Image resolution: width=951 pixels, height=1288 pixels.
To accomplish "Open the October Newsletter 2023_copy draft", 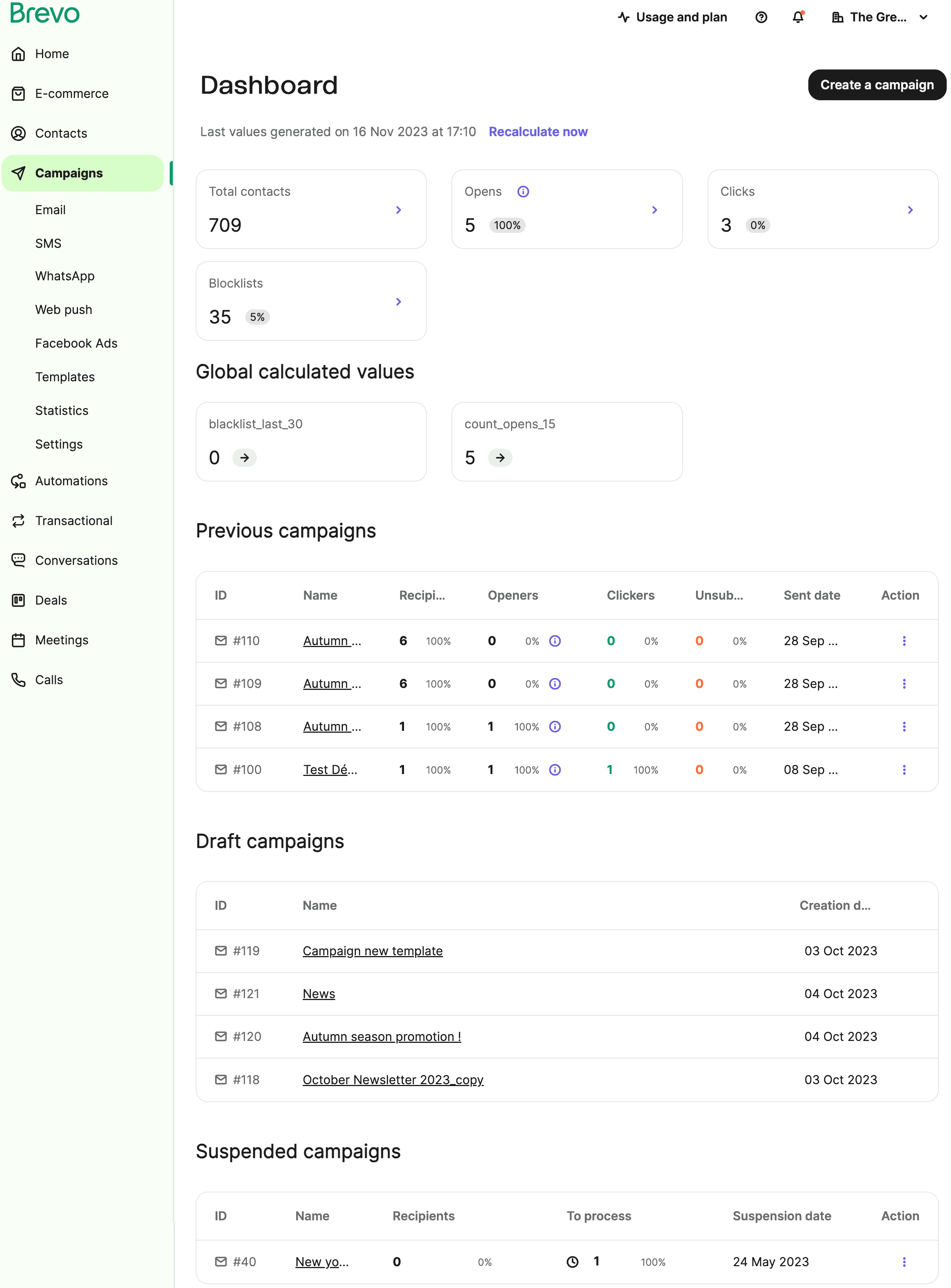I will (x=393, y=1080).
